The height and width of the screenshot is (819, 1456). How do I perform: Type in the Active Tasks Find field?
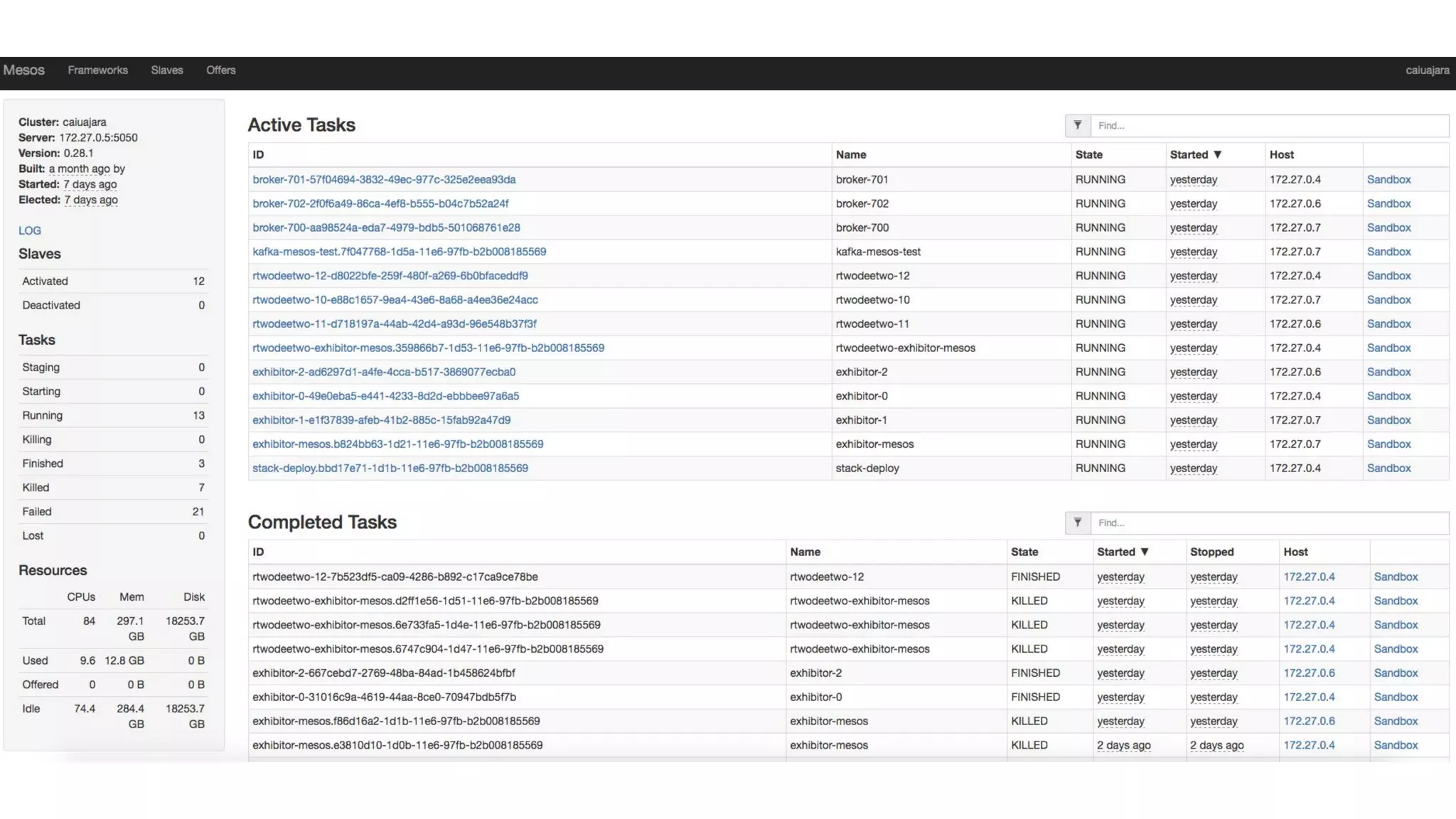pos(1269,125)
